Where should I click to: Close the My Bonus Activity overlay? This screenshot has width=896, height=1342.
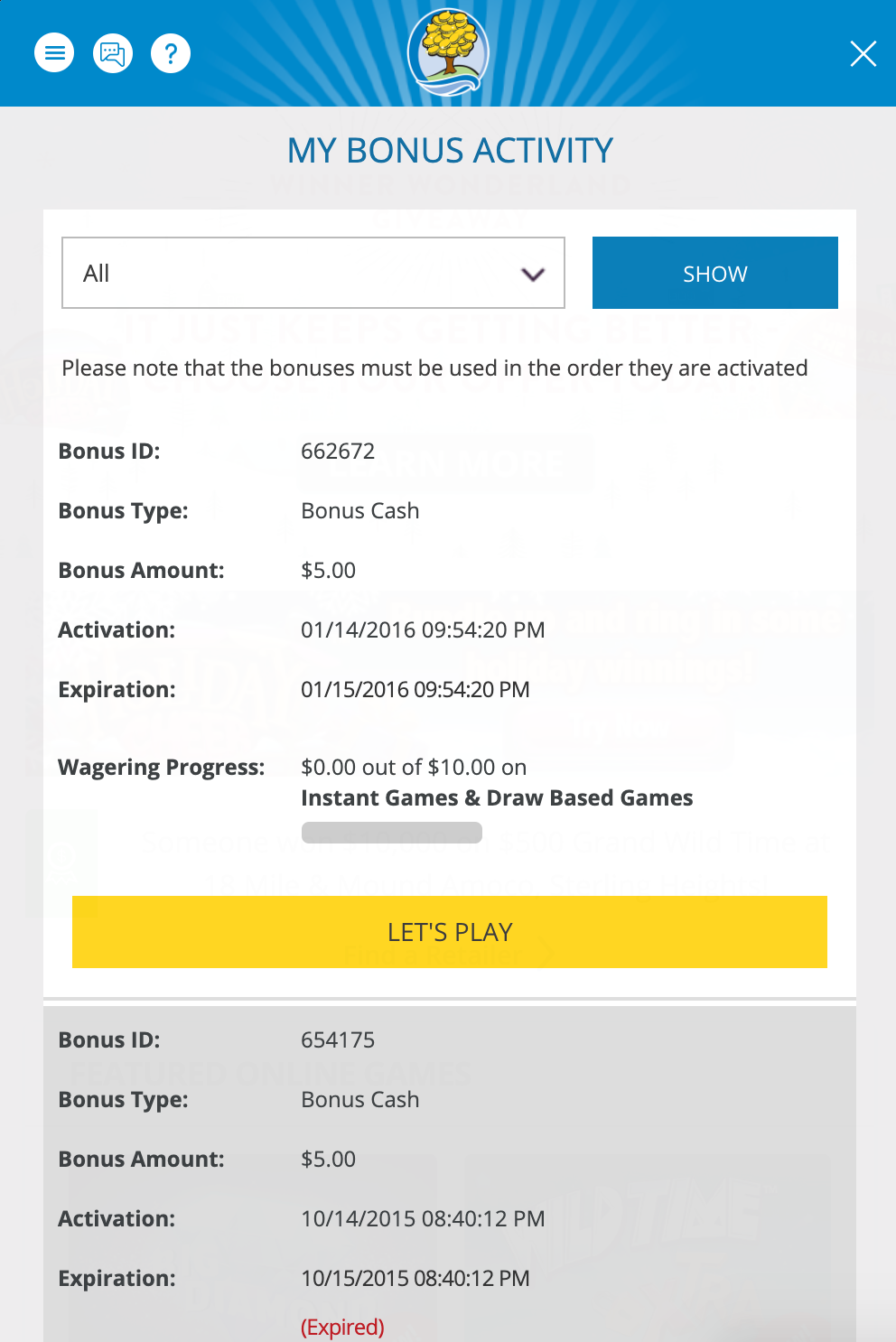[x=863, y=54]
